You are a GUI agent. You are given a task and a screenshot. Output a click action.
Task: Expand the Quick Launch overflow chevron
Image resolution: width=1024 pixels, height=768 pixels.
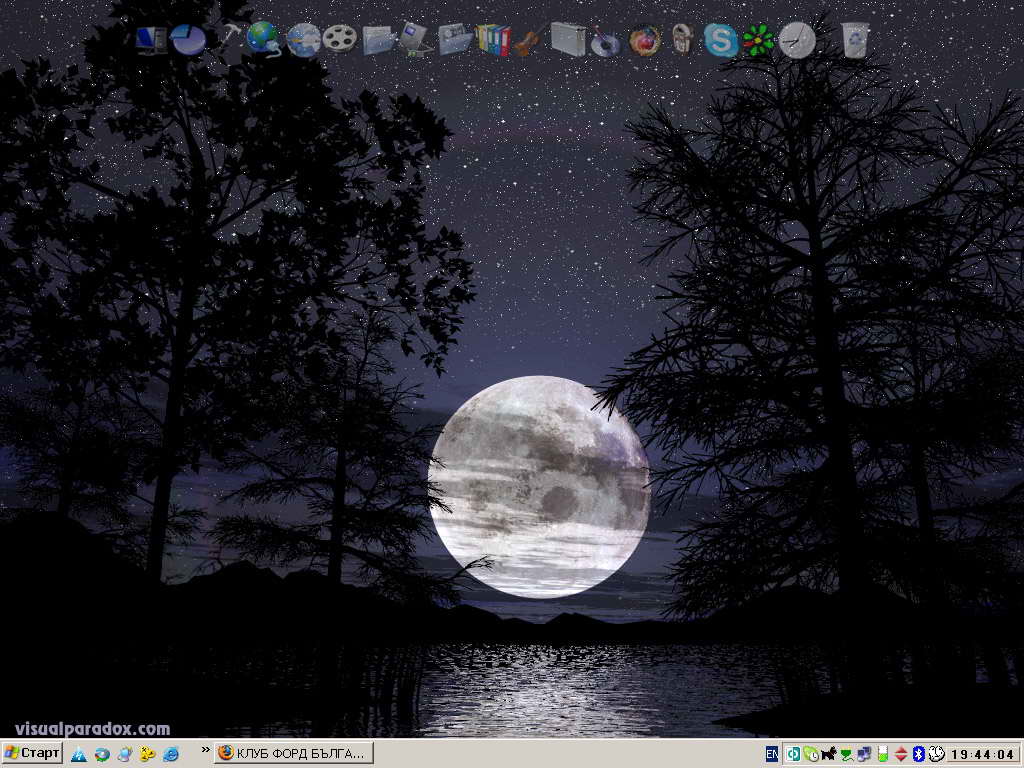tap(205, 749)
